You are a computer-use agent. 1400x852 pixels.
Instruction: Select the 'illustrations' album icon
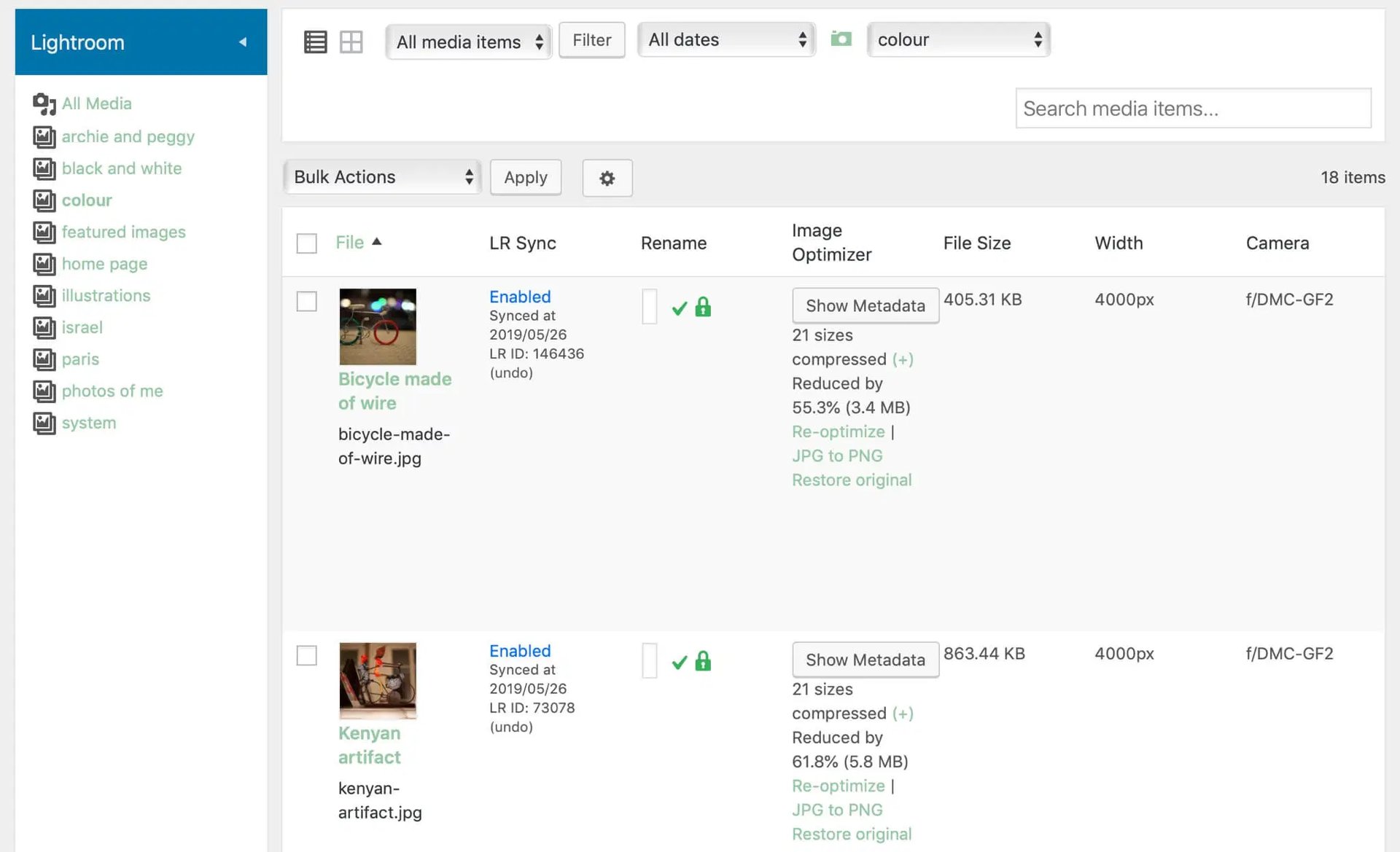[x=43, y=295]
